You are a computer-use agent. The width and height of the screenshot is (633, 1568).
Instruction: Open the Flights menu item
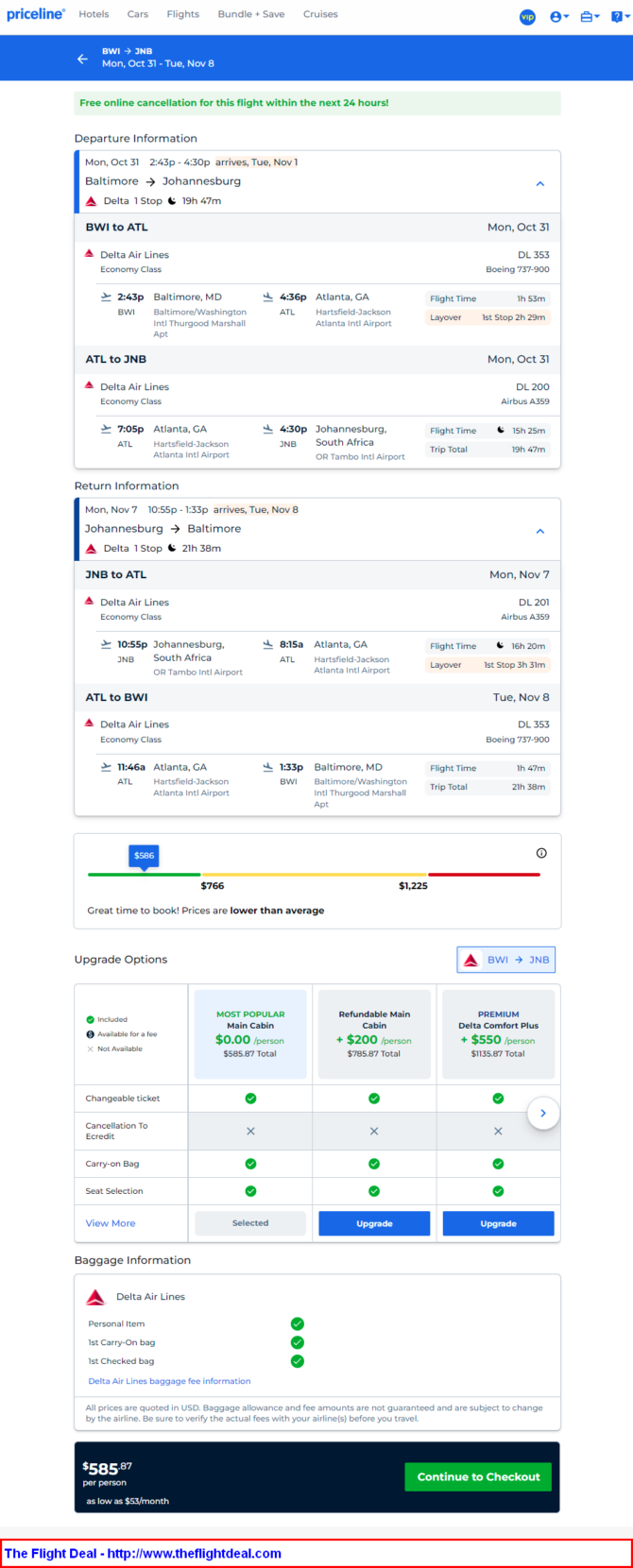click(x=182, y=14)
